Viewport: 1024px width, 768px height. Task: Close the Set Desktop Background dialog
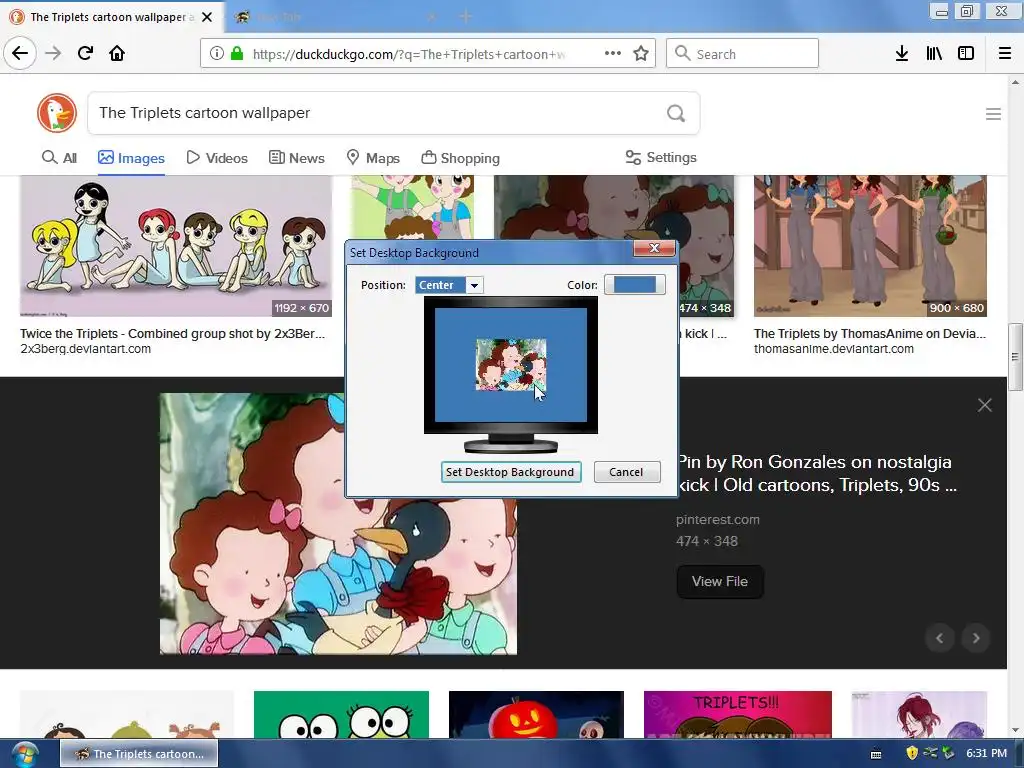[x=654, y=248]
